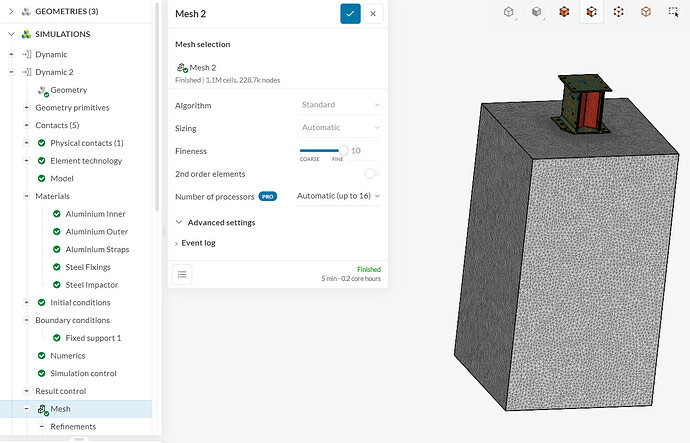Click Fineness value '10'
The height and width of the screenshot is (443, 690).
point(356,151)
